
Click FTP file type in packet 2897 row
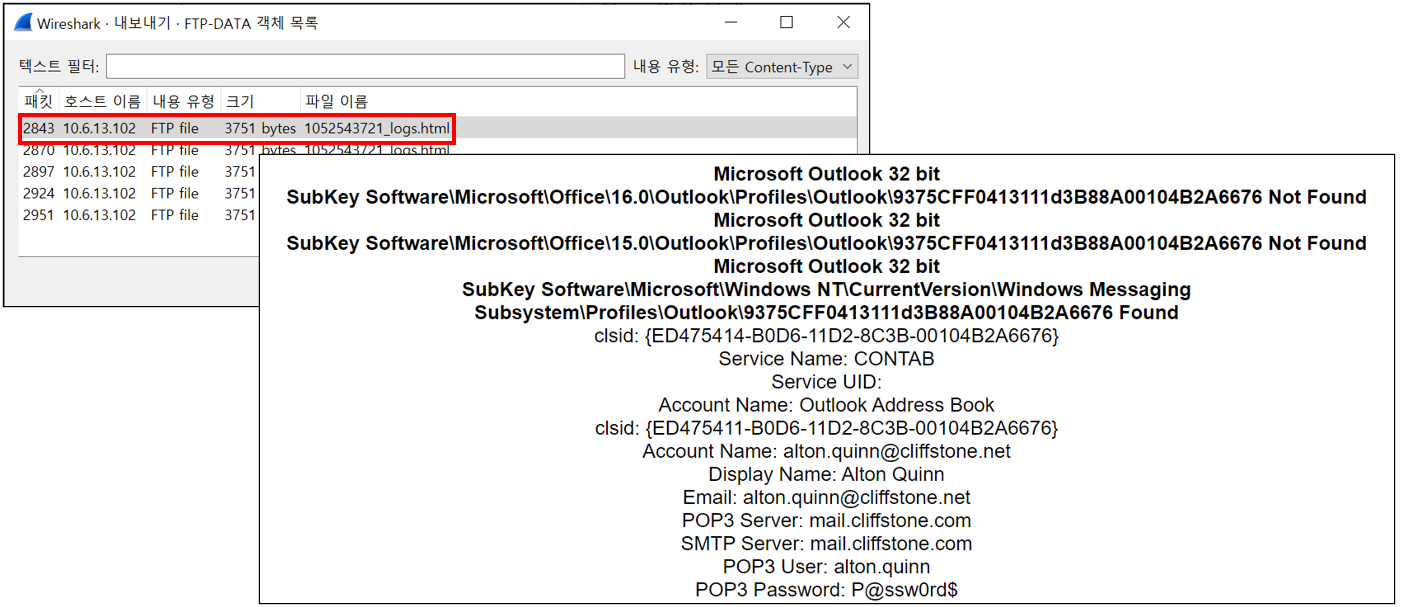[175, 172]
